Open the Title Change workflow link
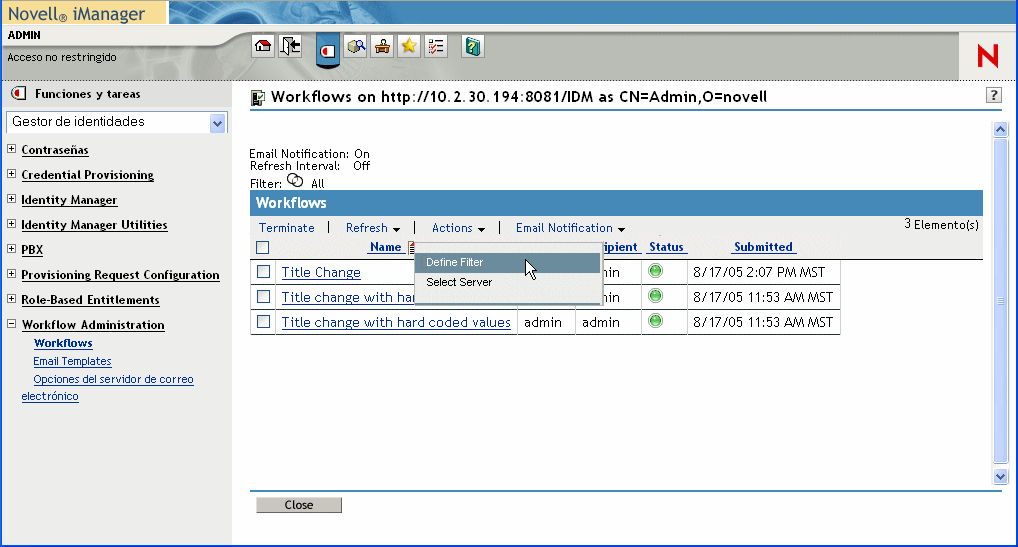This screenshot has width=1018, height=547. tap(321, 273)
